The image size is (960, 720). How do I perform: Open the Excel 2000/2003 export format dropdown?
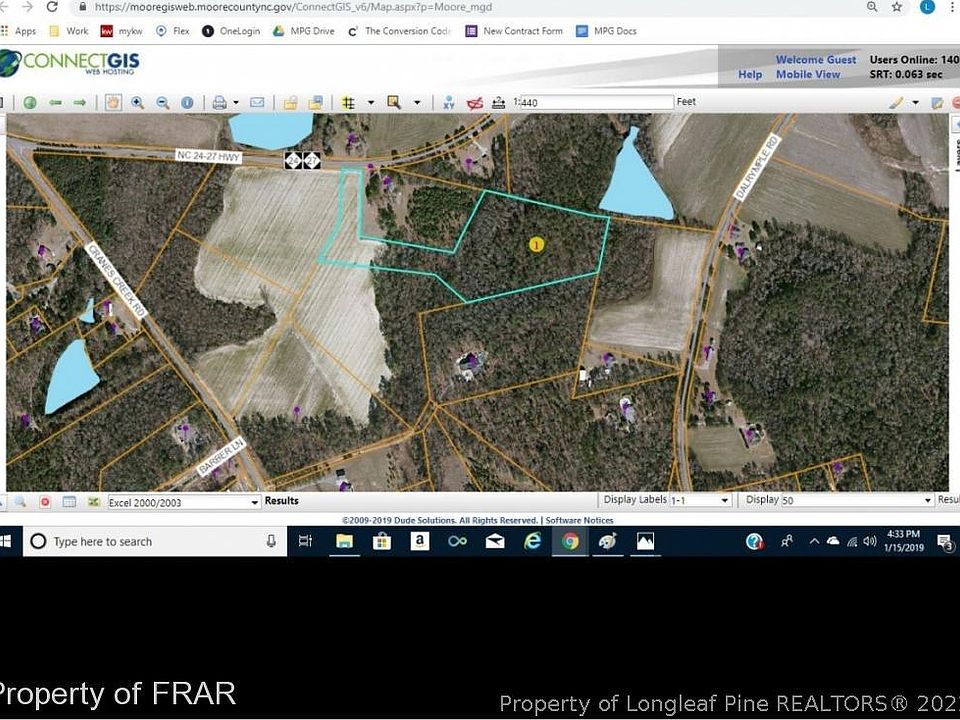tap(184, 502)
